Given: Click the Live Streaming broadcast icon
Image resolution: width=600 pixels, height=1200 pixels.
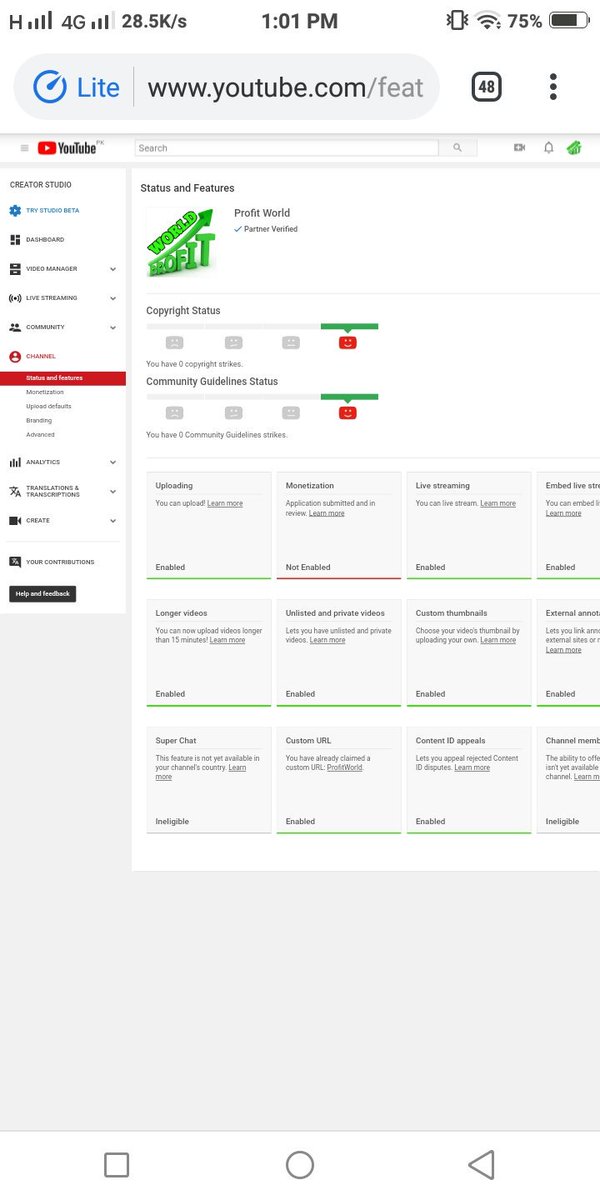Looking at the screenshot, I should pos(15,298).
